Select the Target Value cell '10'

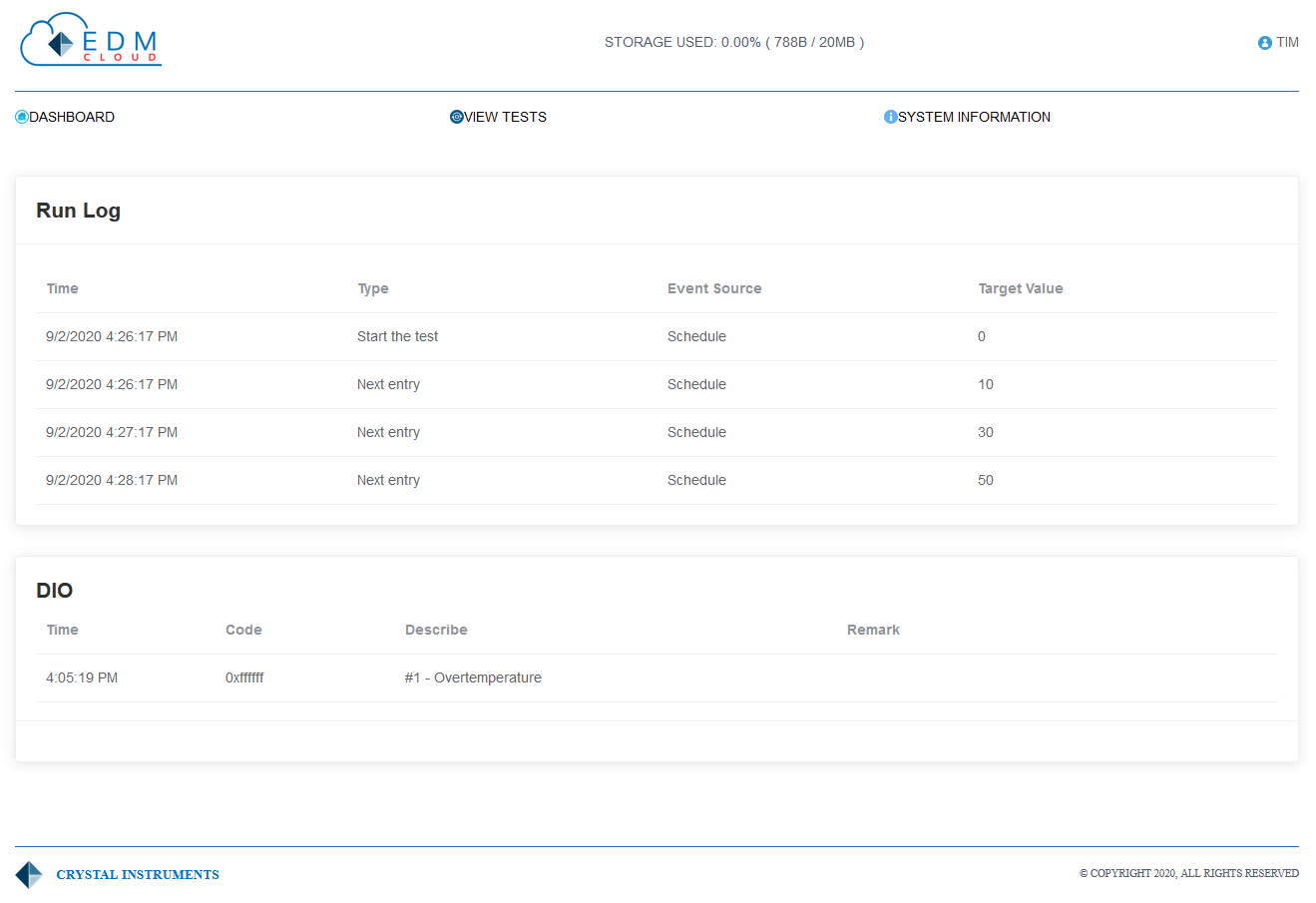[986, 384]
